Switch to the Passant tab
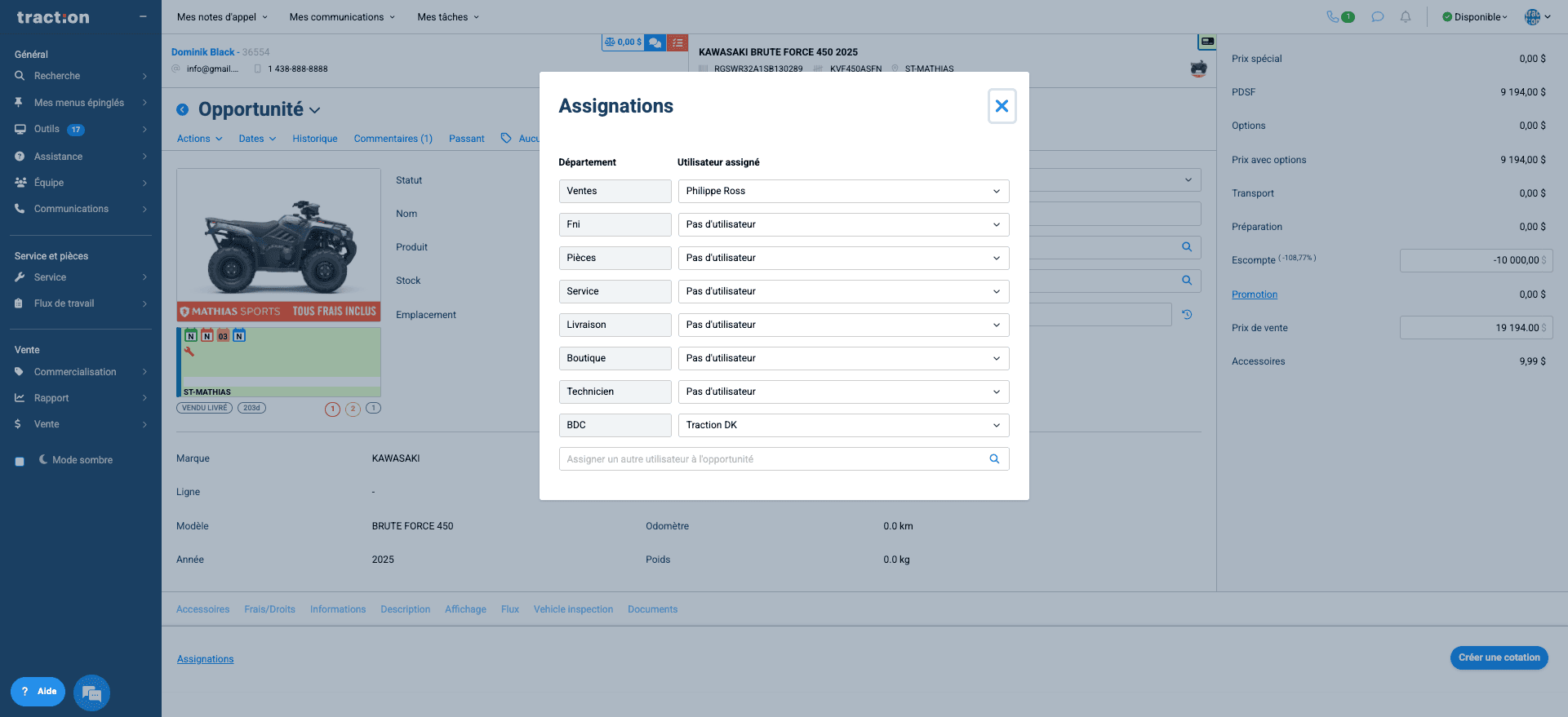The image size is (1568, 717). pyautogui.click(x=467, y=139)
